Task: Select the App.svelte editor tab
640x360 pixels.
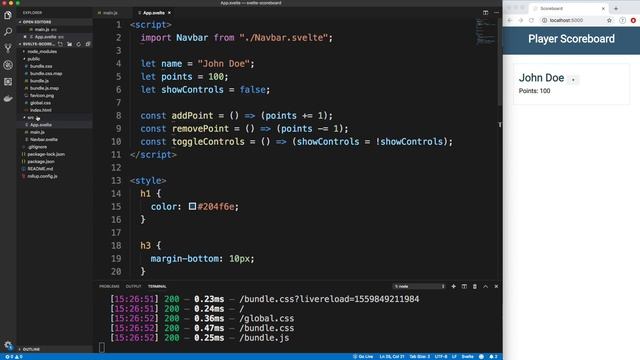Action: coord(154,13)
